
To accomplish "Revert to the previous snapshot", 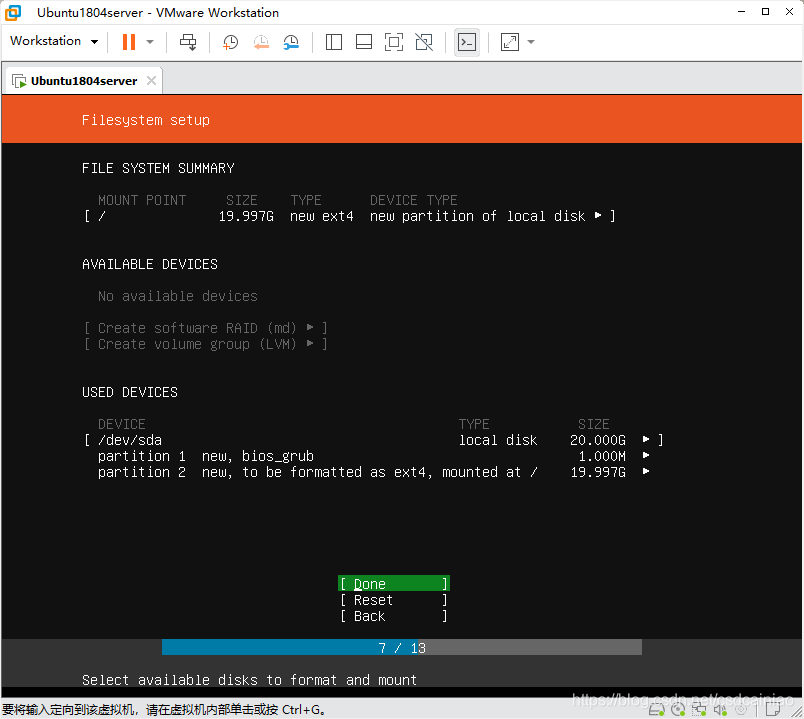I will [261, 42].
